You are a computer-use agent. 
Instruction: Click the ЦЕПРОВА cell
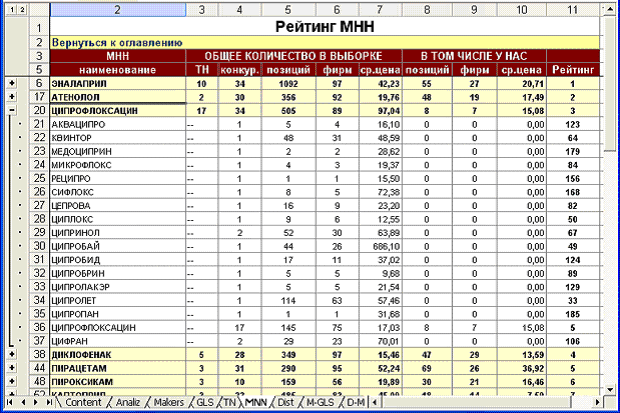(118, 205)
